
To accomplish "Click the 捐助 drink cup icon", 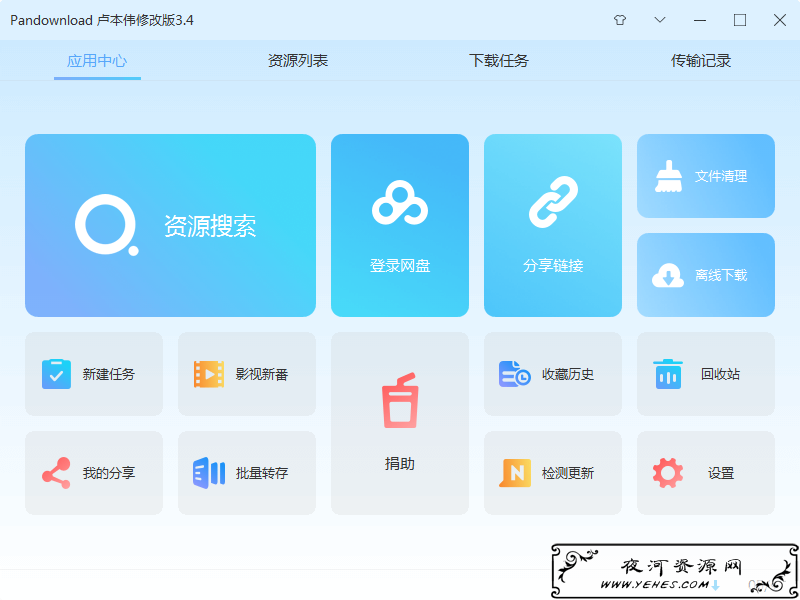I will tap(400, 400).
